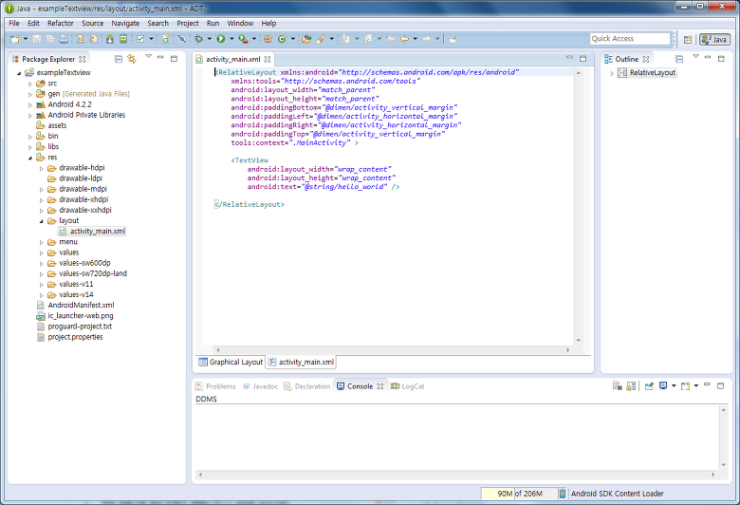
Task: Open Run configurations dropdown arrow
Action: pos(231,39)
